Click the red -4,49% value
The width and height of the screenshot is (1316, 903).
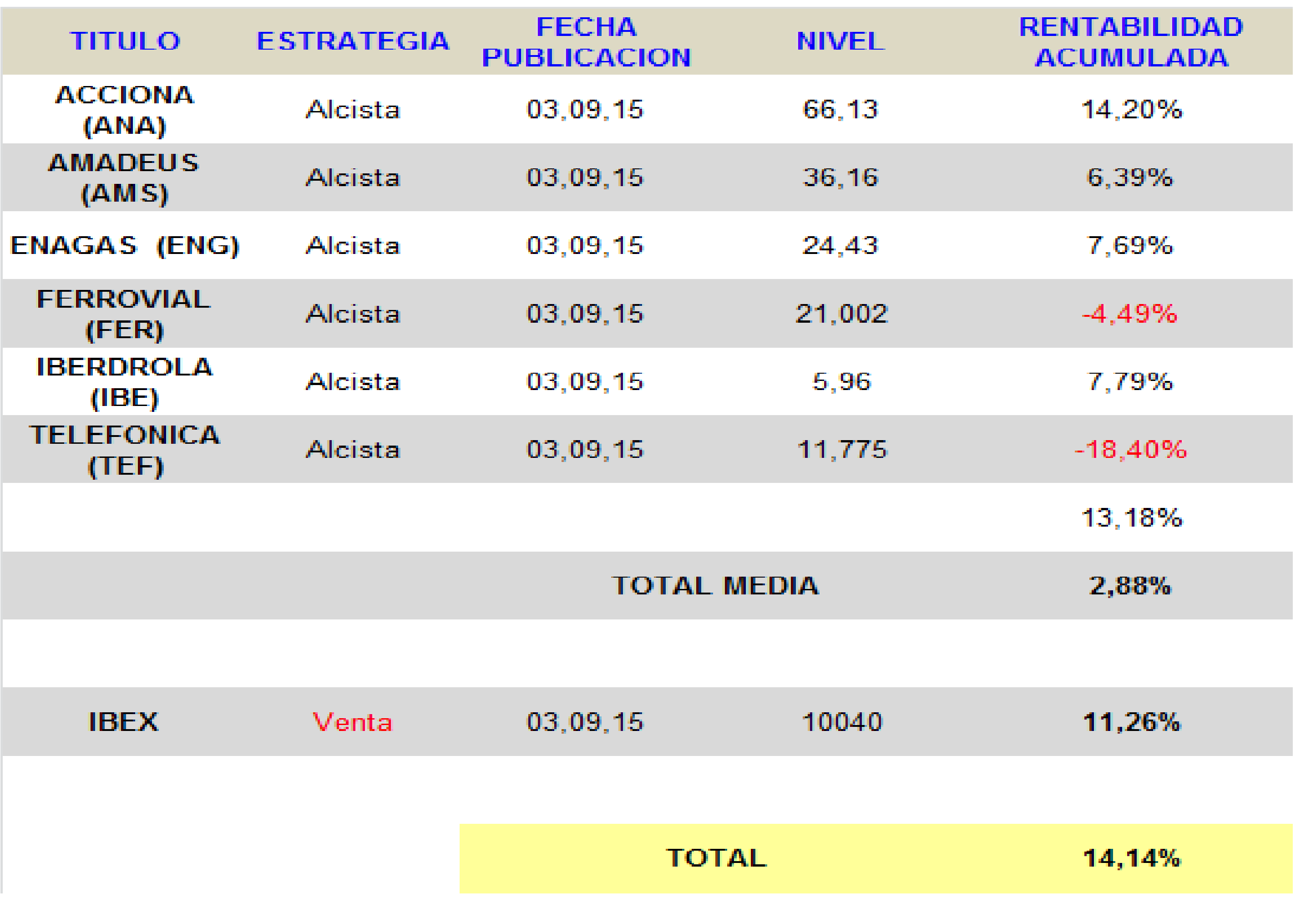tap(1130, 315)
